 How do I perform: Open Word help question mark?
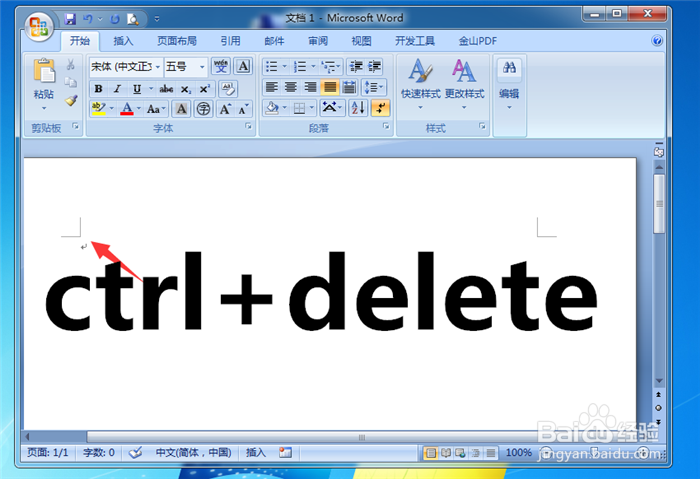pyautogui.click(x=657, y=41)
